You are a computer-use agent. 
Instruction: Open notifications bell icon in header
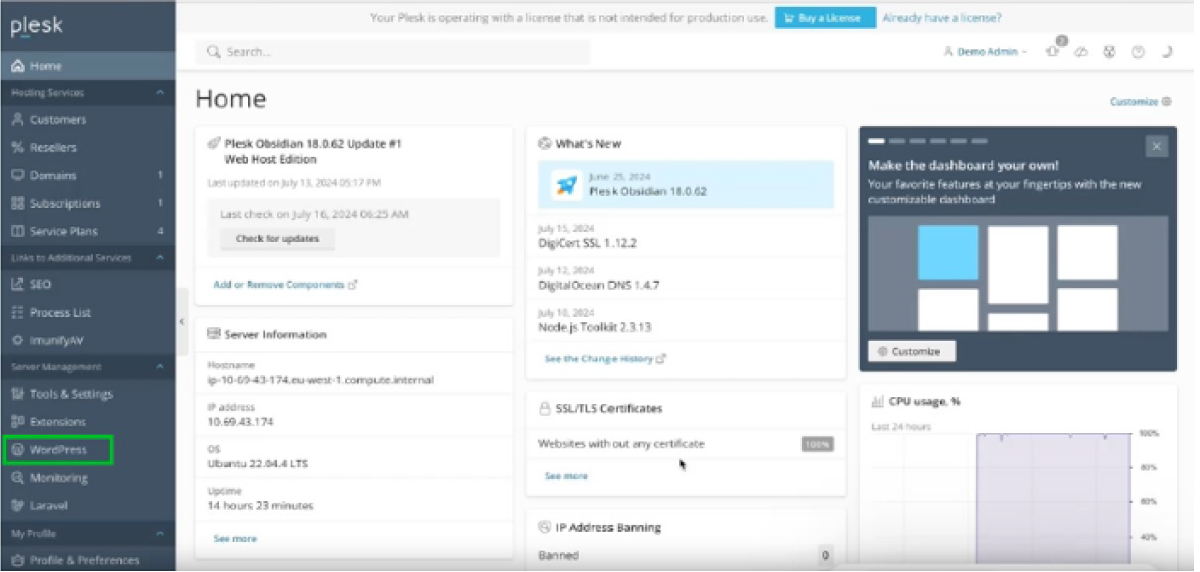tap(1053, 51)
